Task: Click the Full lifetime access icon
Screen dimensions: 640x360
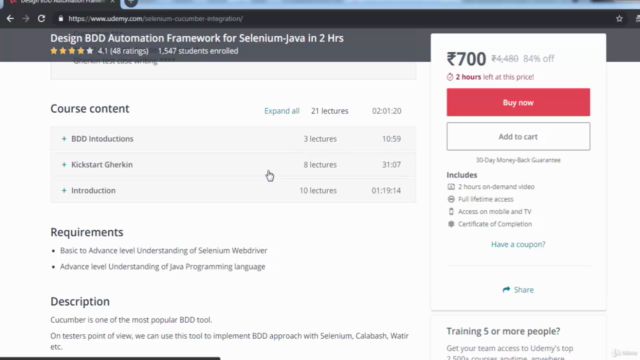Action: (451, 199)
